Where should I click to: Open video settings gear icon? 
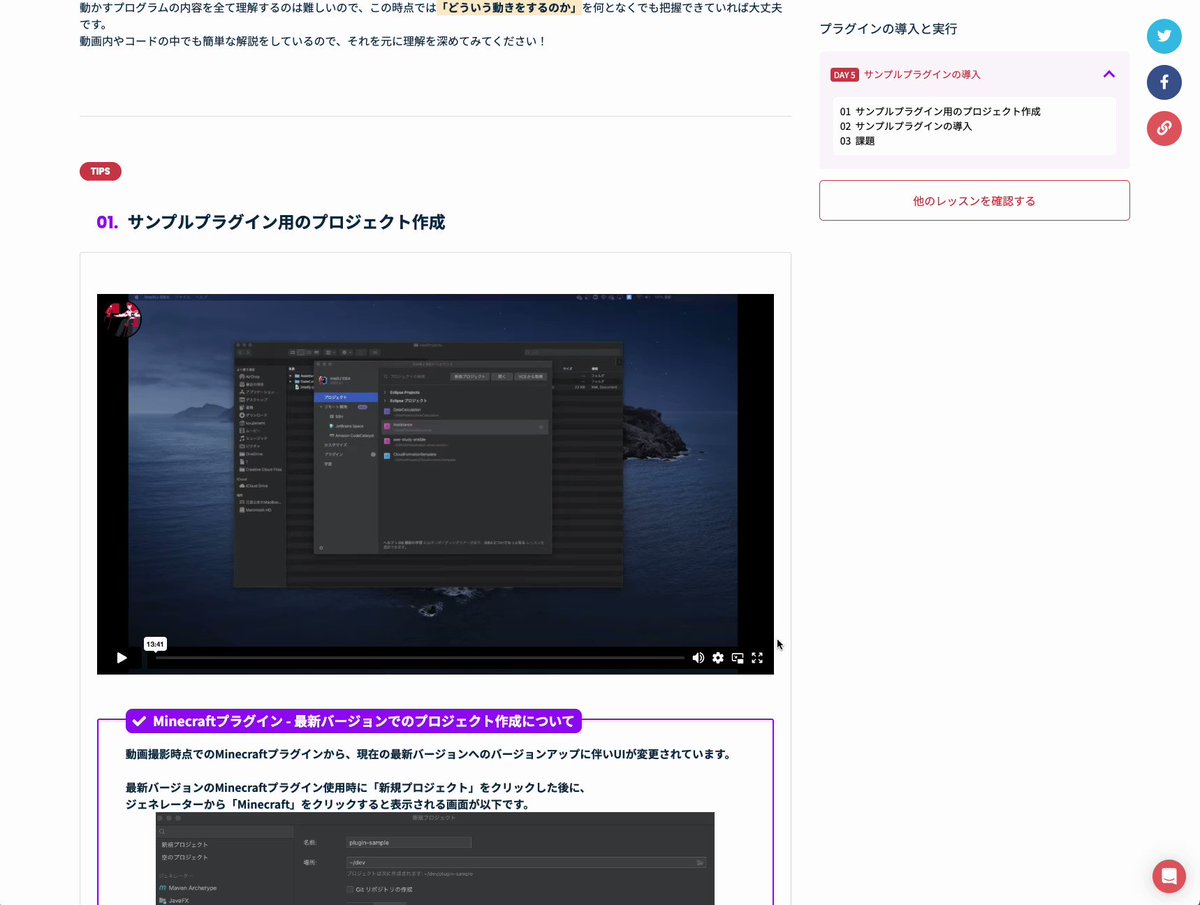pos(718,658)
